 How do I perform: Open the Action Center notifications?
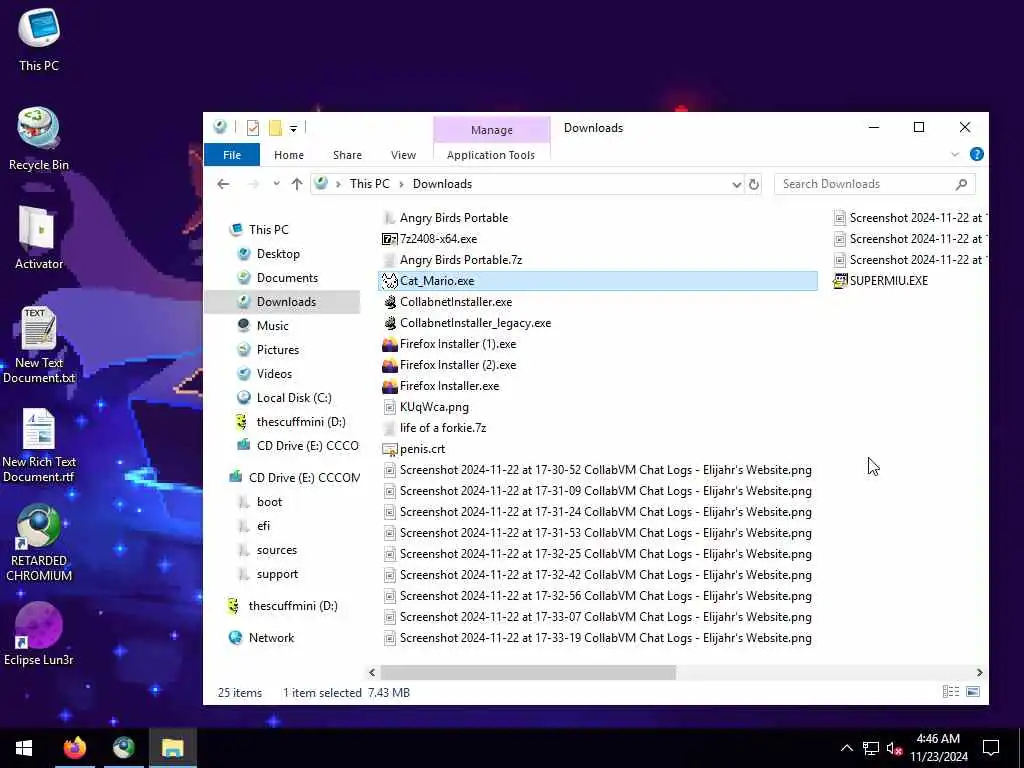tap(991, 748)
